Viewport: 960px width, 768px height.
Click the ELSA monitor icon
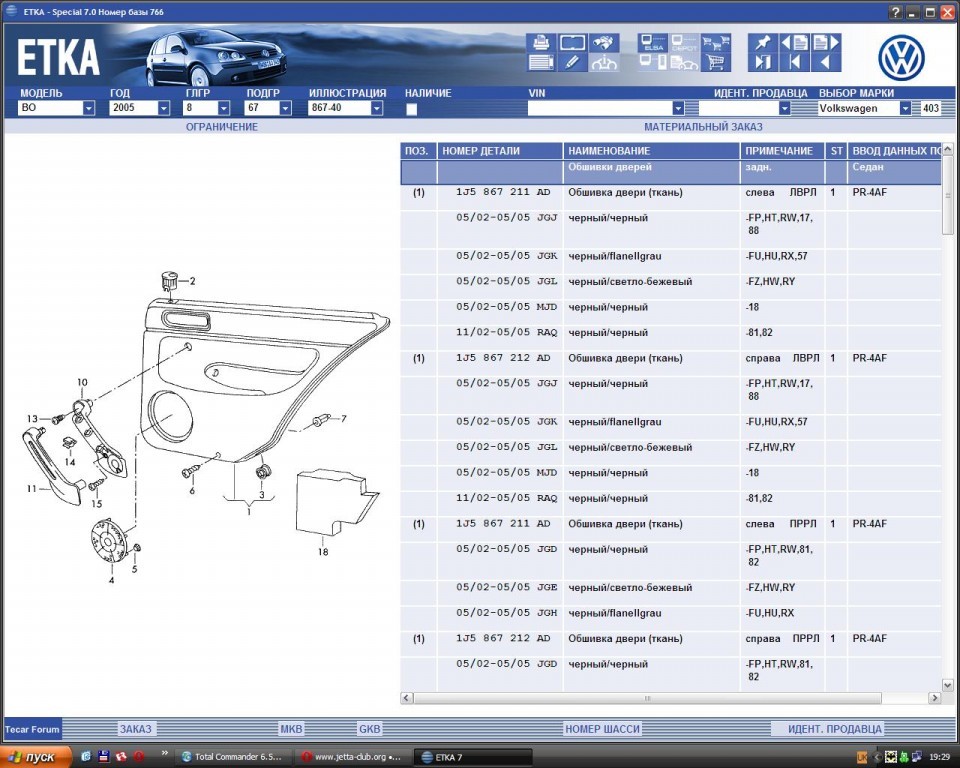coord(653,43)
